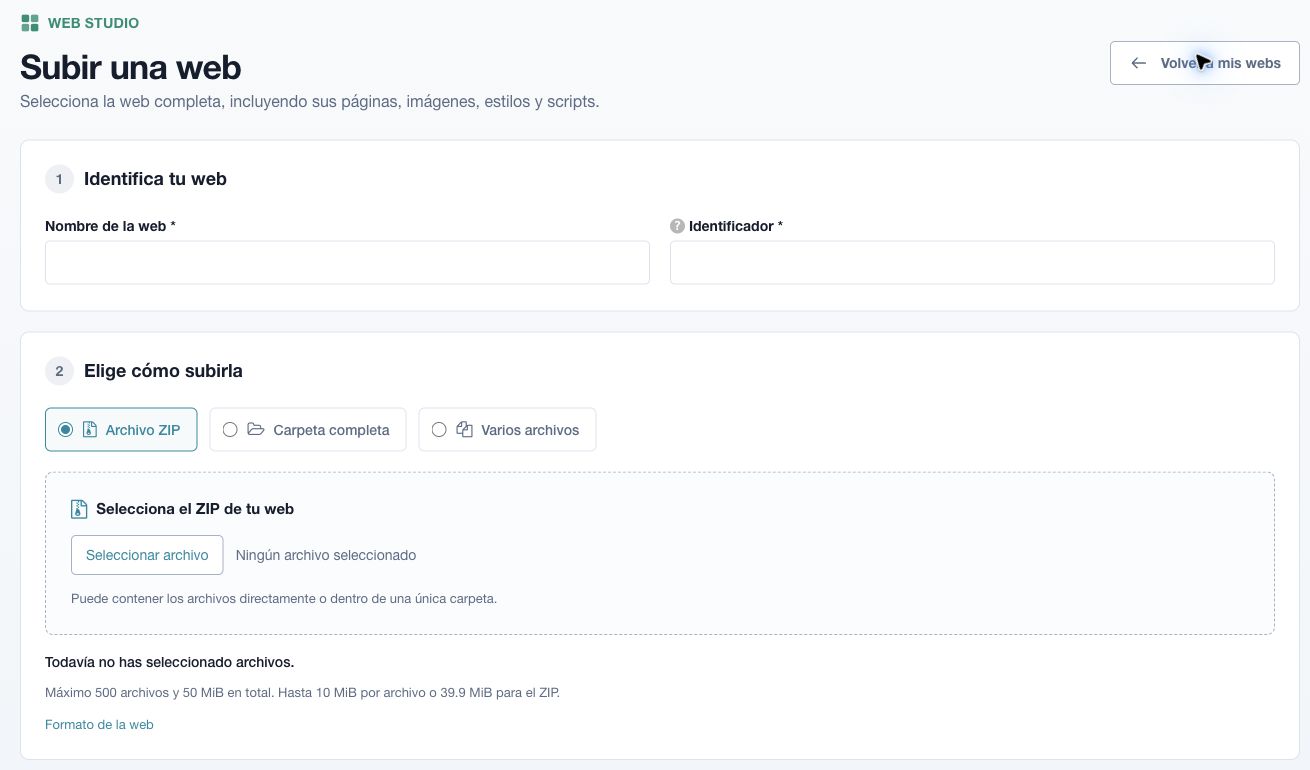Pick the Varios archivos radio option

tap(439, 430)
